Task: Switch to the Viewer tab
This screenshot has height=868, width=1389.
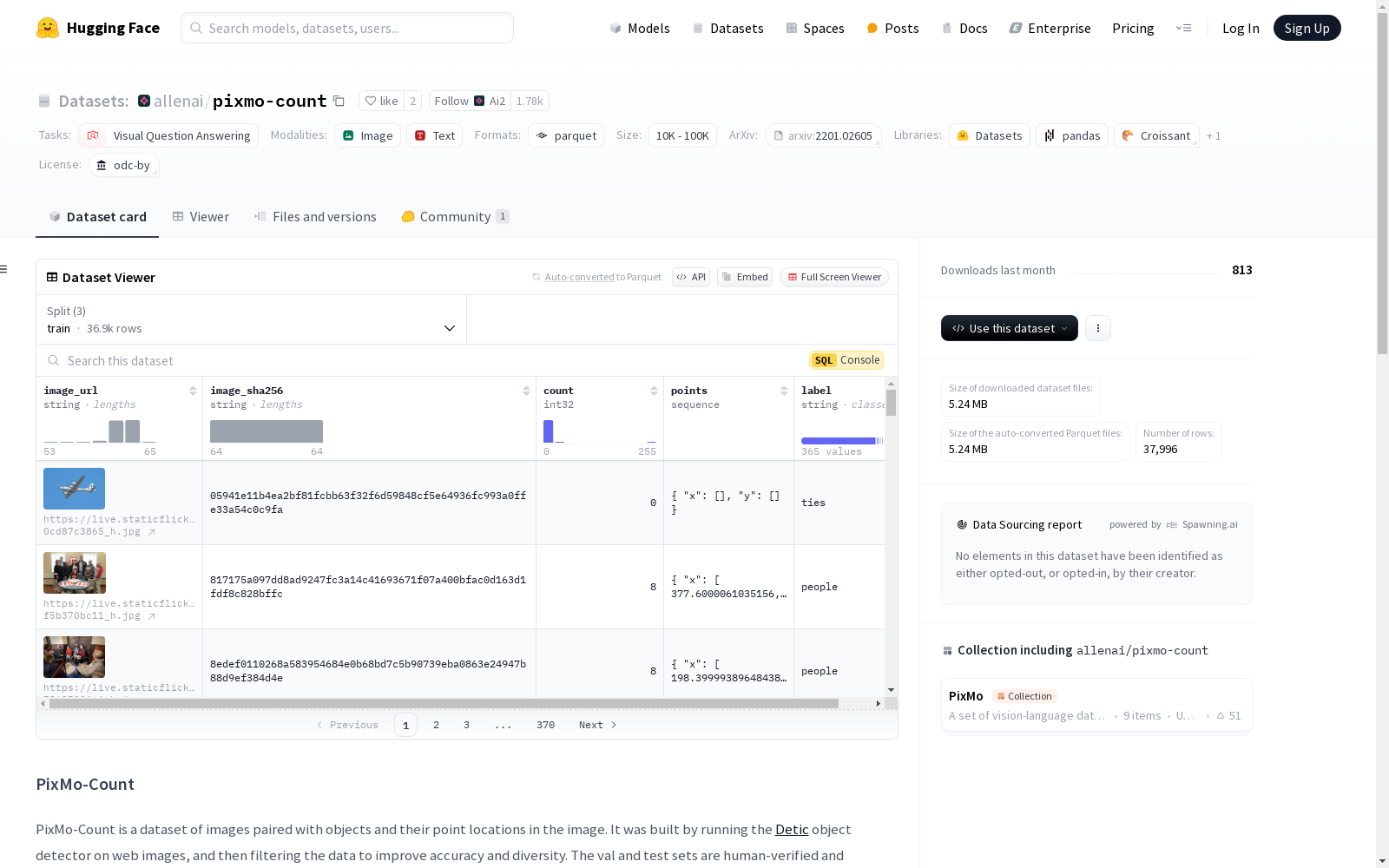Action: click(201, 217)
